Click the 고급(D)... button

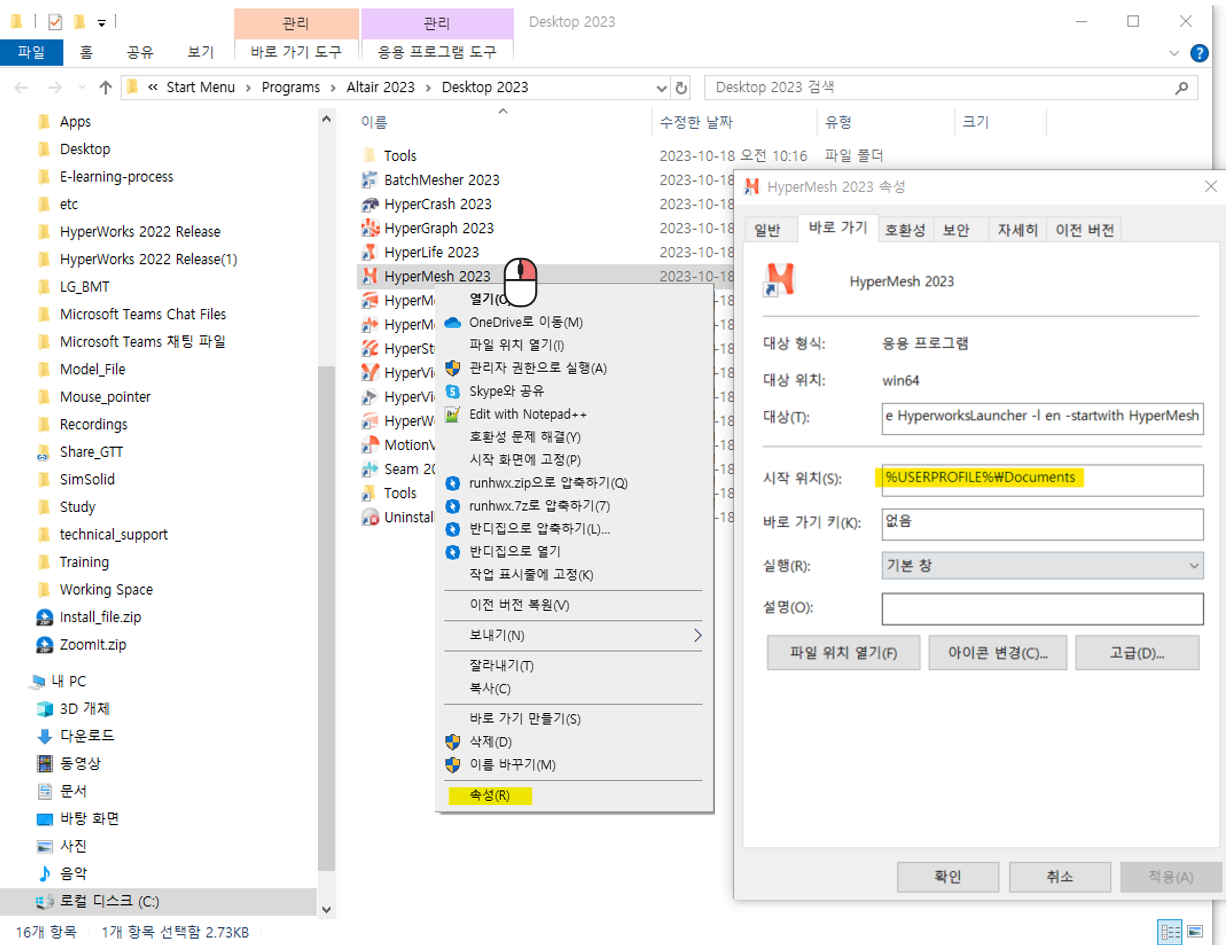point(1137,653)
